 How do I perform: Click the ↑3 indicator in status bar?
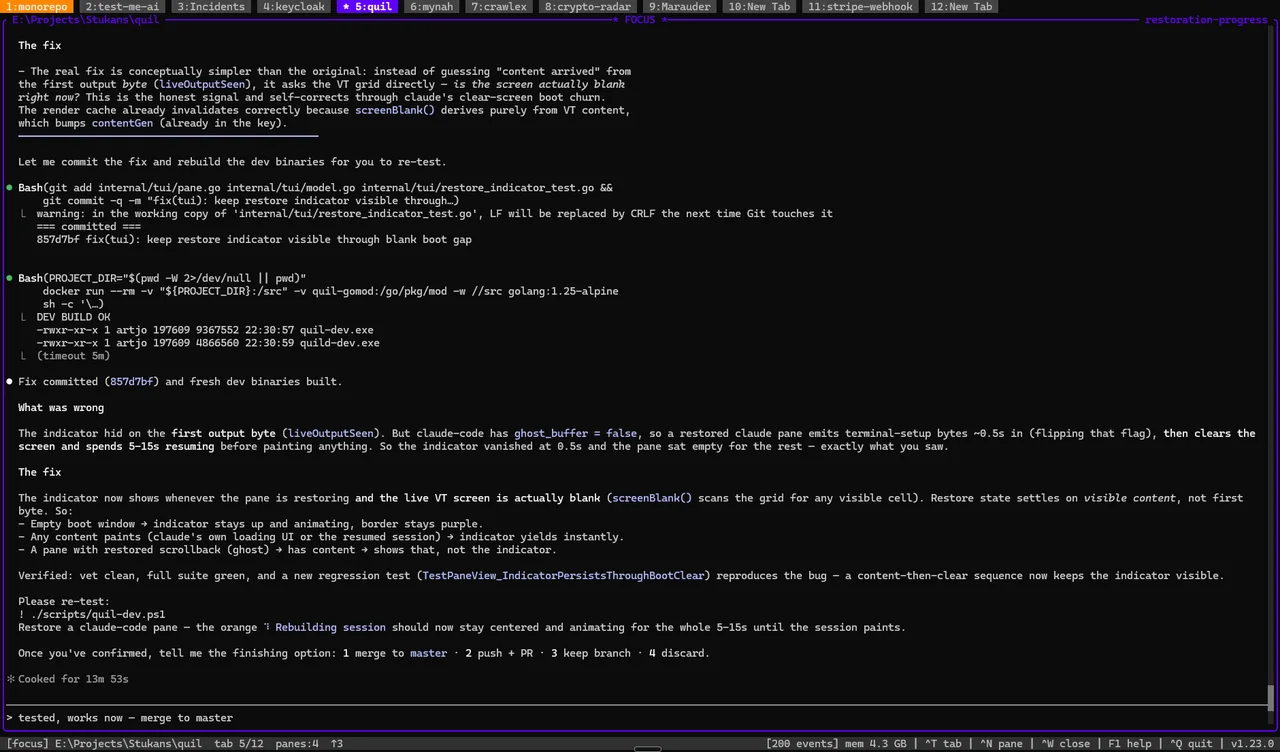pyautogui.click(x=337, y=744)
